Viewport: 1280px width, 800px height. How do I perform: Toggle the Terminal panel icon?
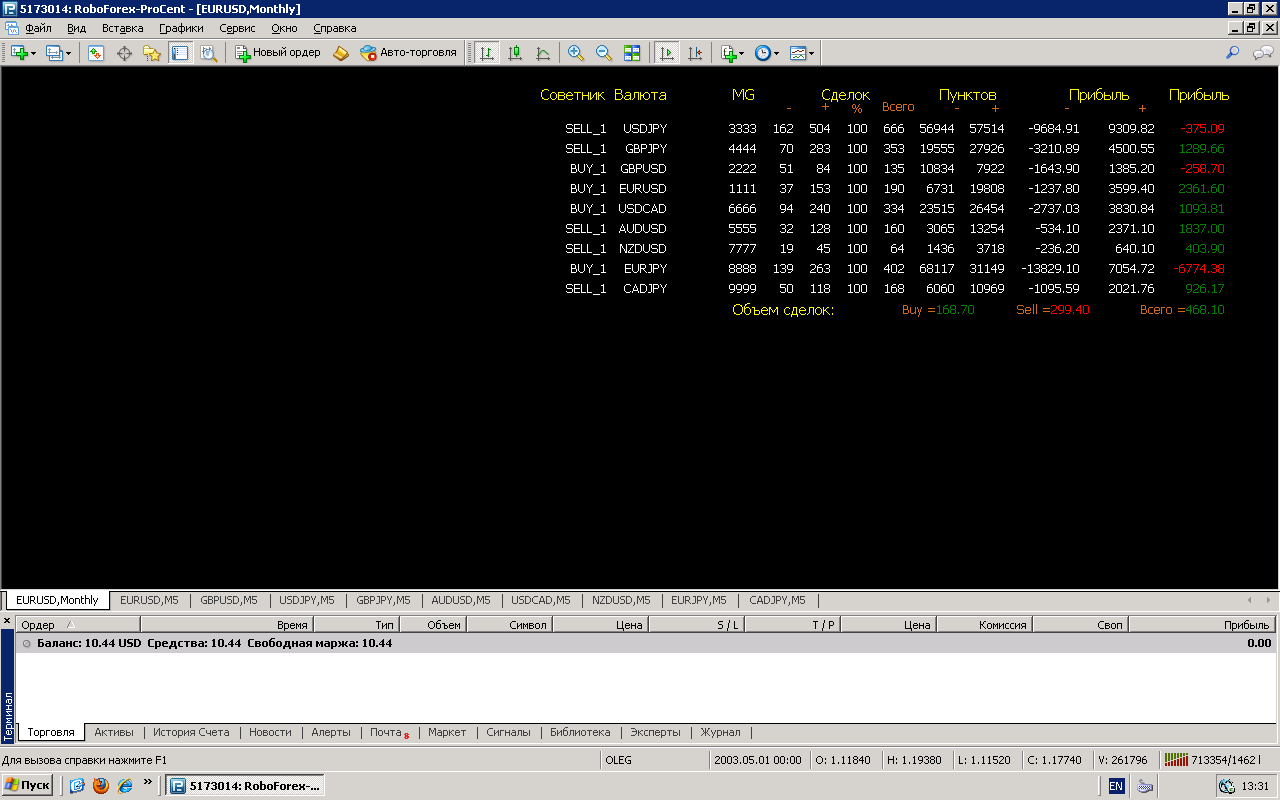(x=180, y=53)
